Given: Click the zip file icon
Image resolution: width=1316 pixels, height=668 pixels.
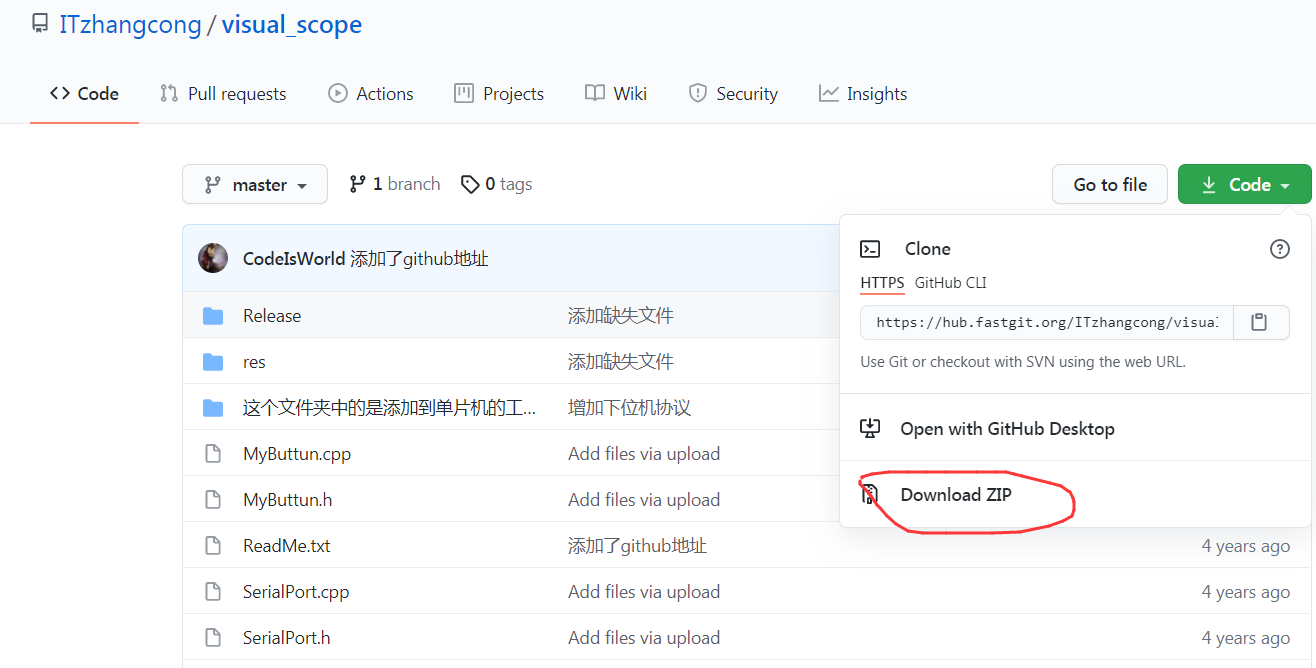Looking at the screenshot, I should point(870,494).
